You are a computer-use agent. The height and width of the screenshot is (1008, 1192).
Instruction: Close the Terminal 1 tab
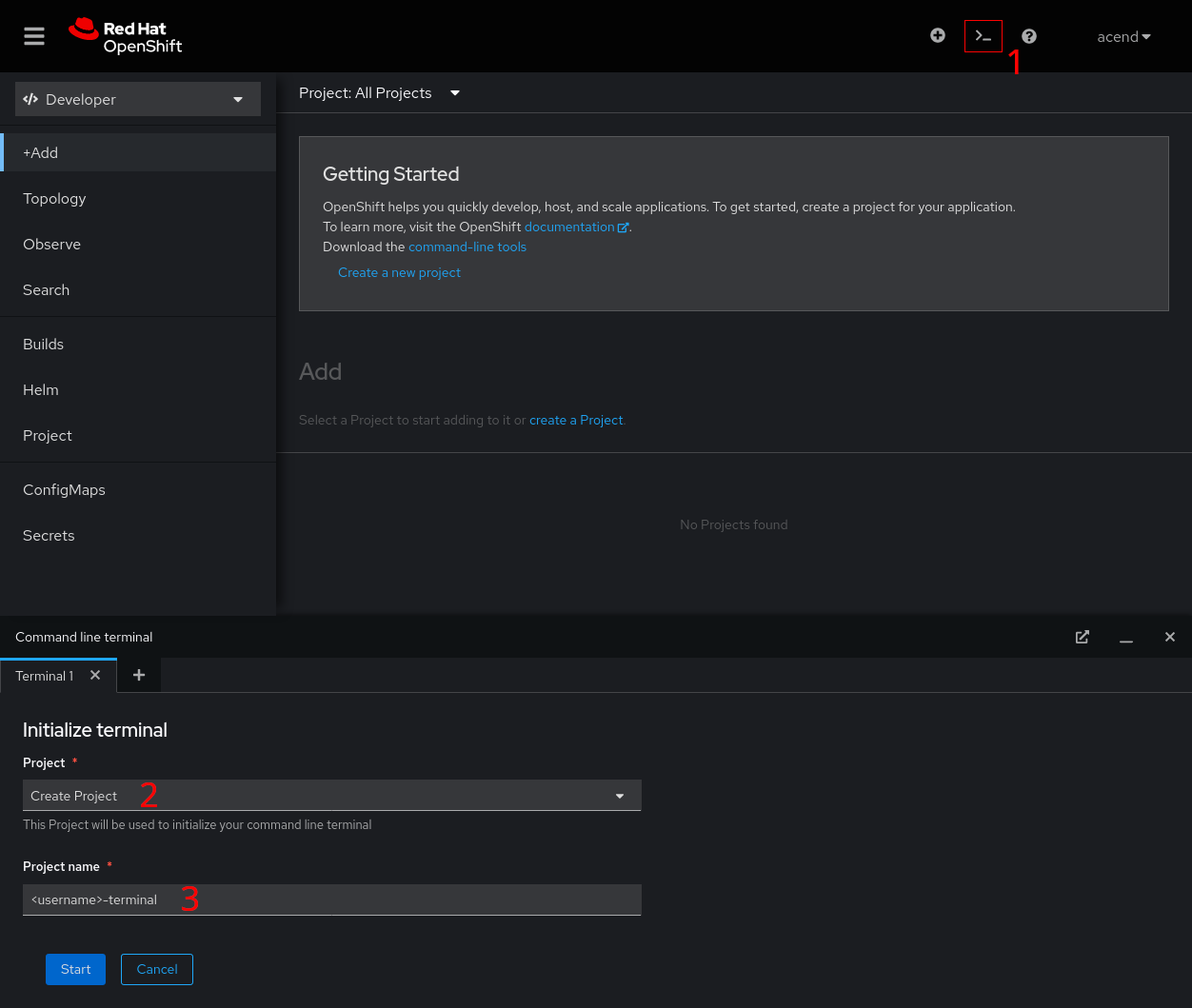(95, 675)
